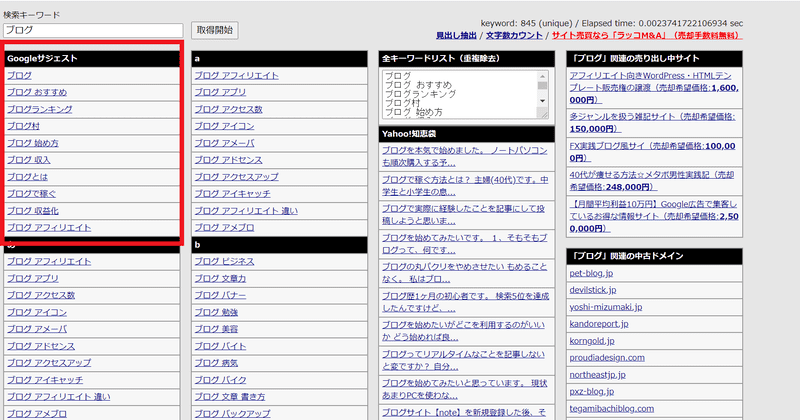This screenshot has width=800, height=420.
Task: Open Yahoo question ブログを本気で始めました
Action: [x=465, y=157]
